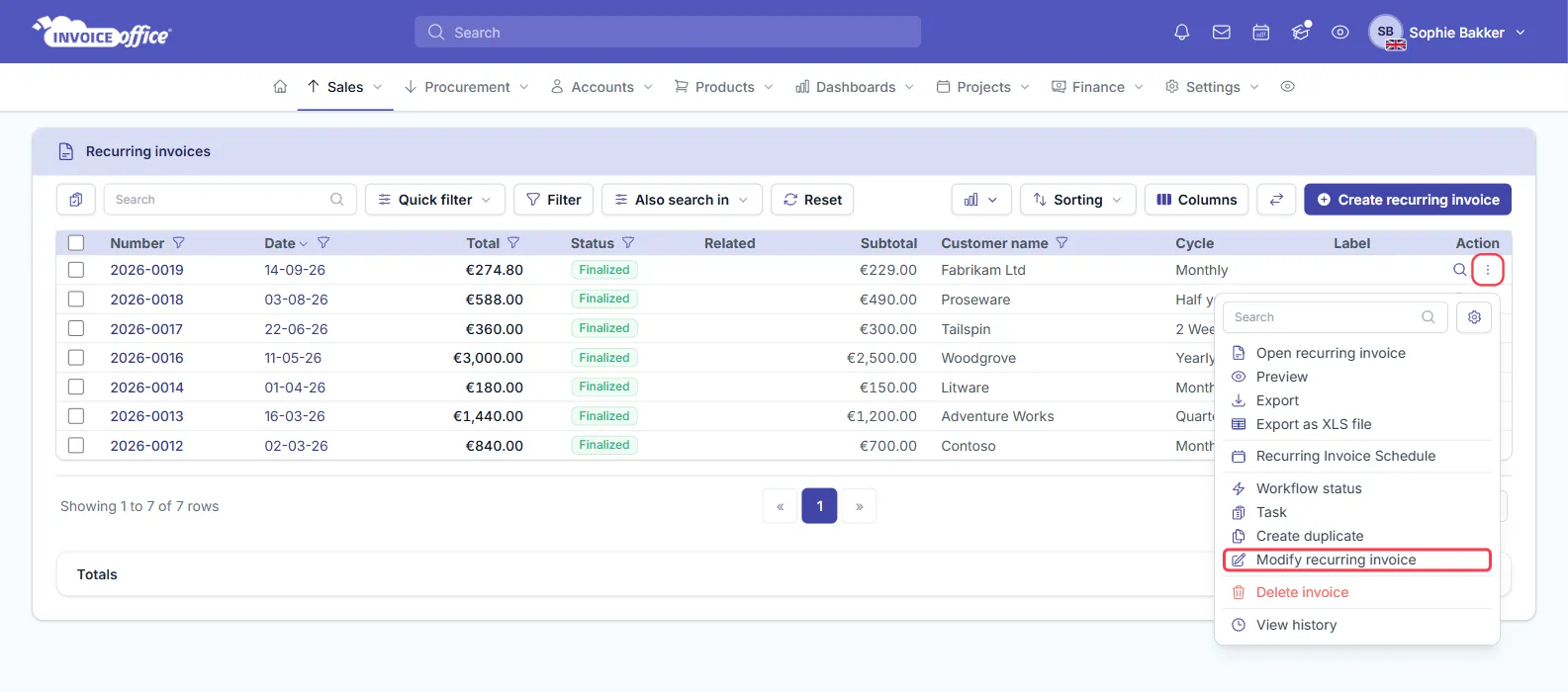Expand the Accounts menu
The image size is (1568, 692).
pos(602,87)
